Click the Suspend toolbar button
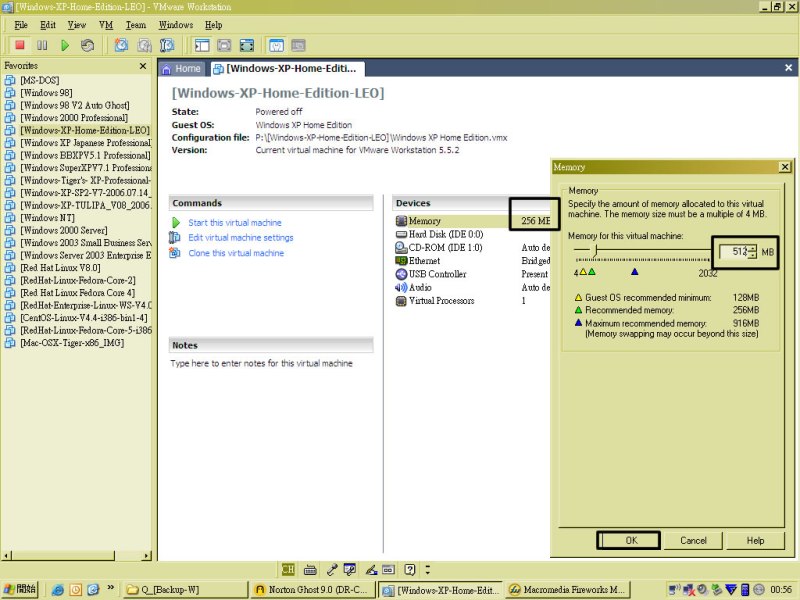 [x=42, y=45]
